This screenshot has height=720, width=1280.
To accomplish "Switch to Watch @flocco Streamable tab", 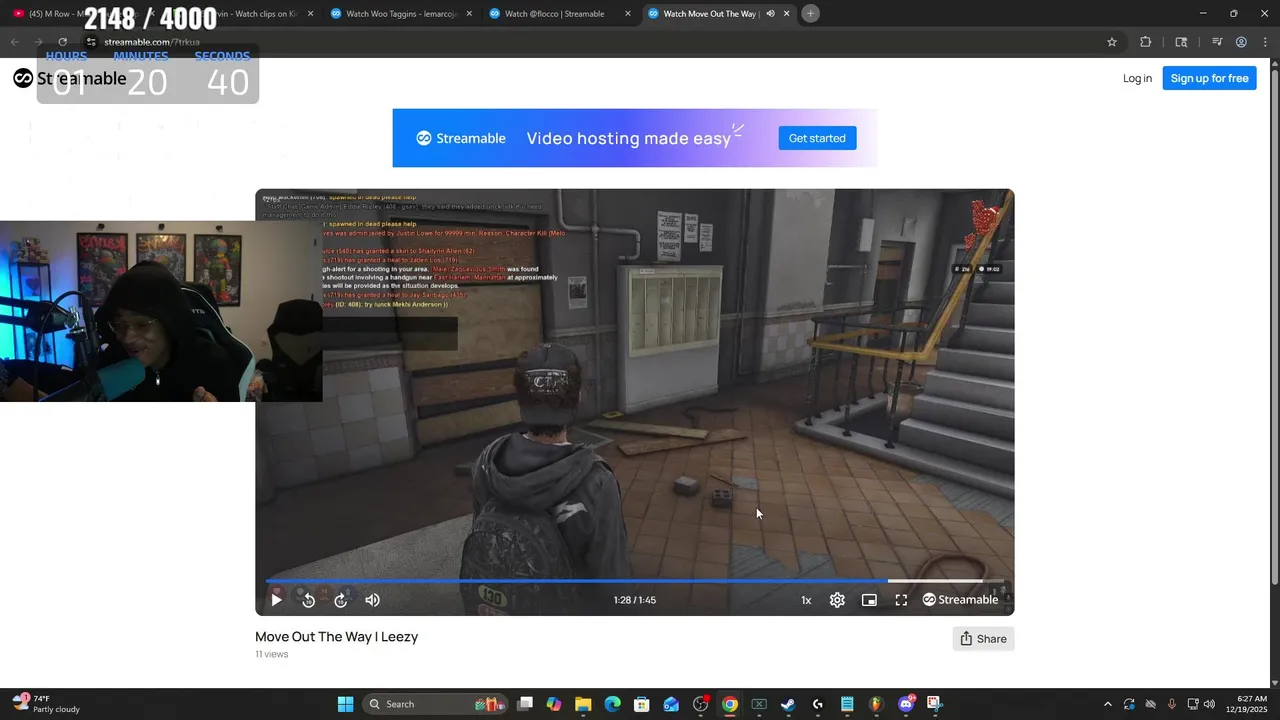I will coord(560,14).
